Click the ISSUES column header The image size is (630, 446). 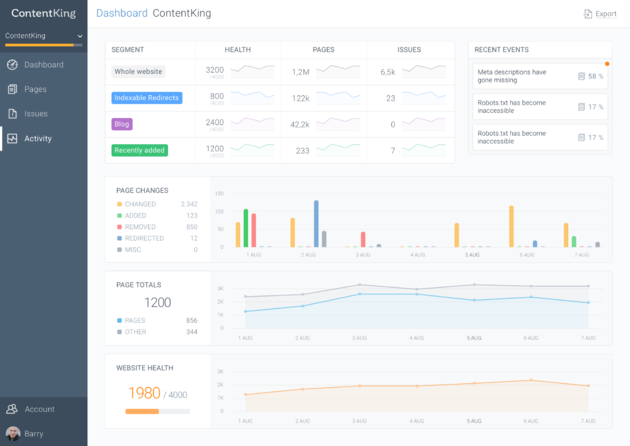pos(409,50)
